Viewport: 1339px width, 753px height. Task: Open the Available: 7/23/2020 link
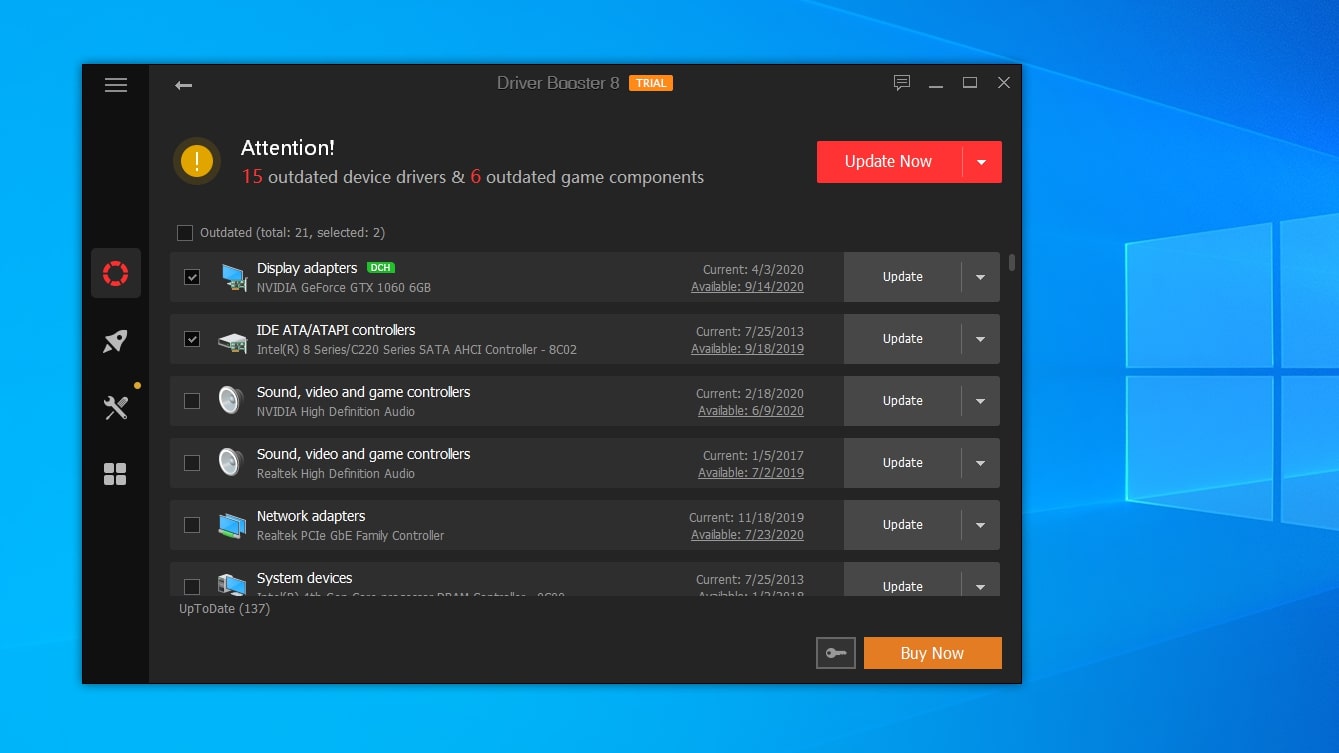747,535
